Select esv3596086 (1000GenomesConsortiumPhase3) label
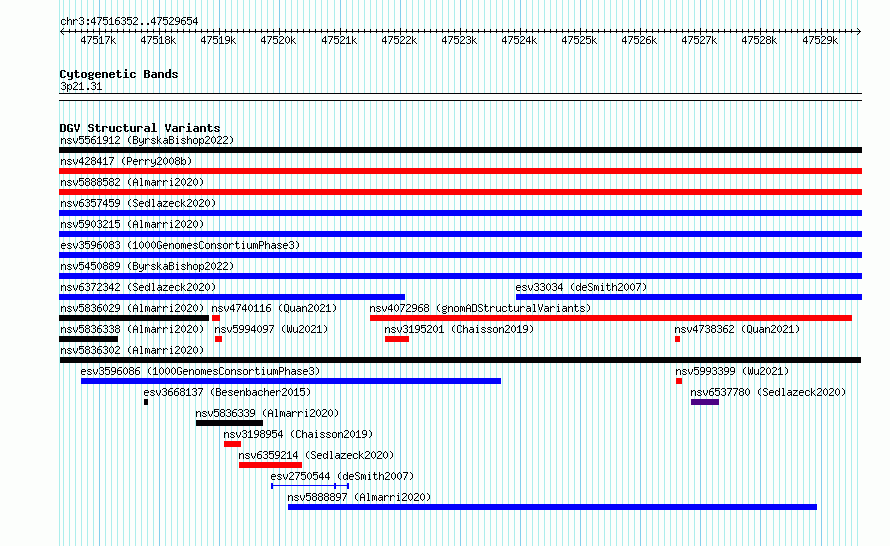 tap(200, 371)
